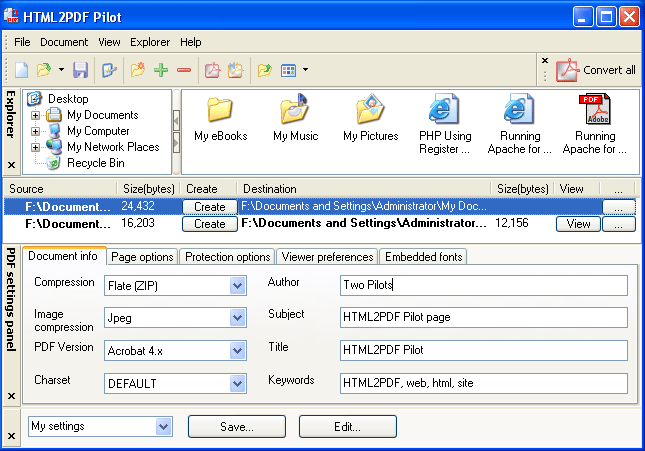Click the Subject input field

tap(484, 317)
